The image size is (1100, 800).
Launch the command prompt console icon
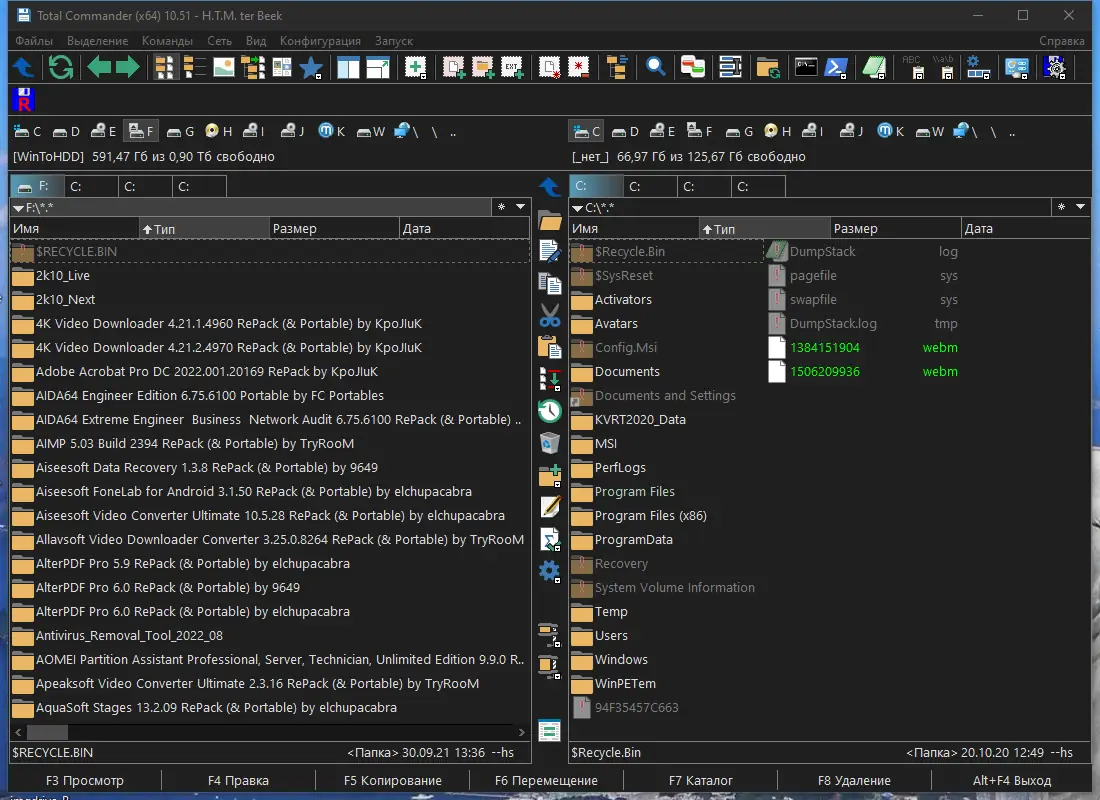805,67
